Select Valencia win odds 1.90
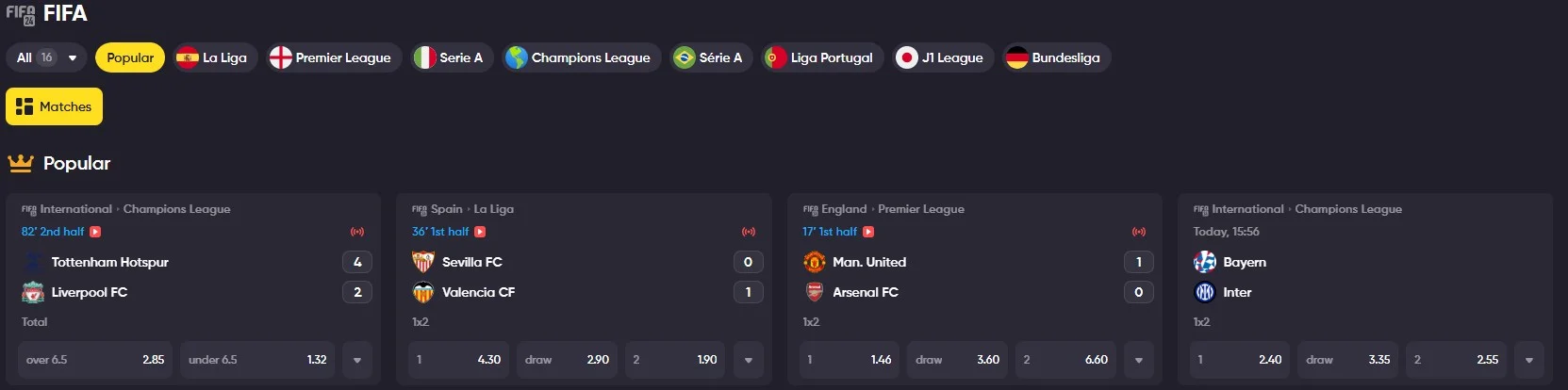Viewport: 1568px width, 390px height. 674,360
